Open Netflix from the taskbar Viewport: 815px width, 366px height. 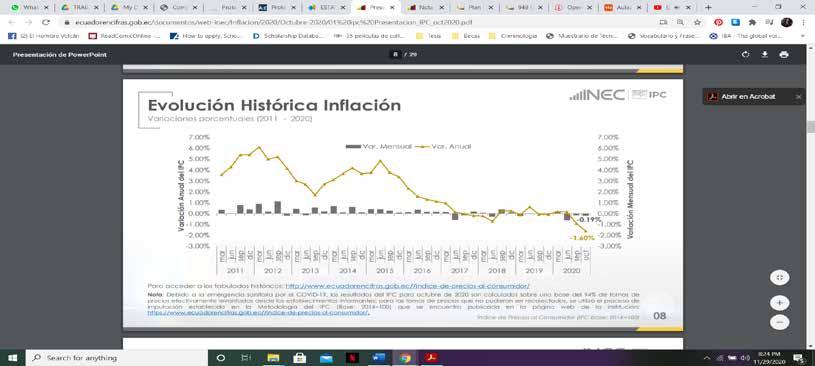[x=352, y=358]
